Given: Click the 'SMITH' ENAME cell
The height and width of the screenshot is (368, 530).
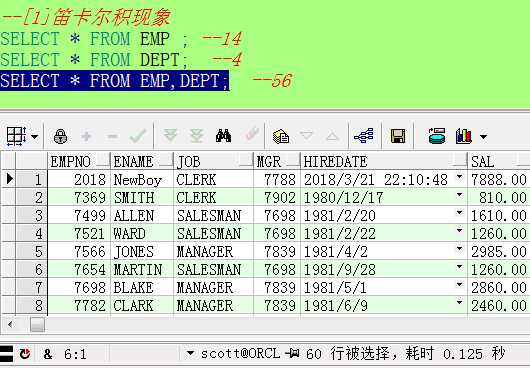Looking at the screenshot, I should click(x=142, y=197).
